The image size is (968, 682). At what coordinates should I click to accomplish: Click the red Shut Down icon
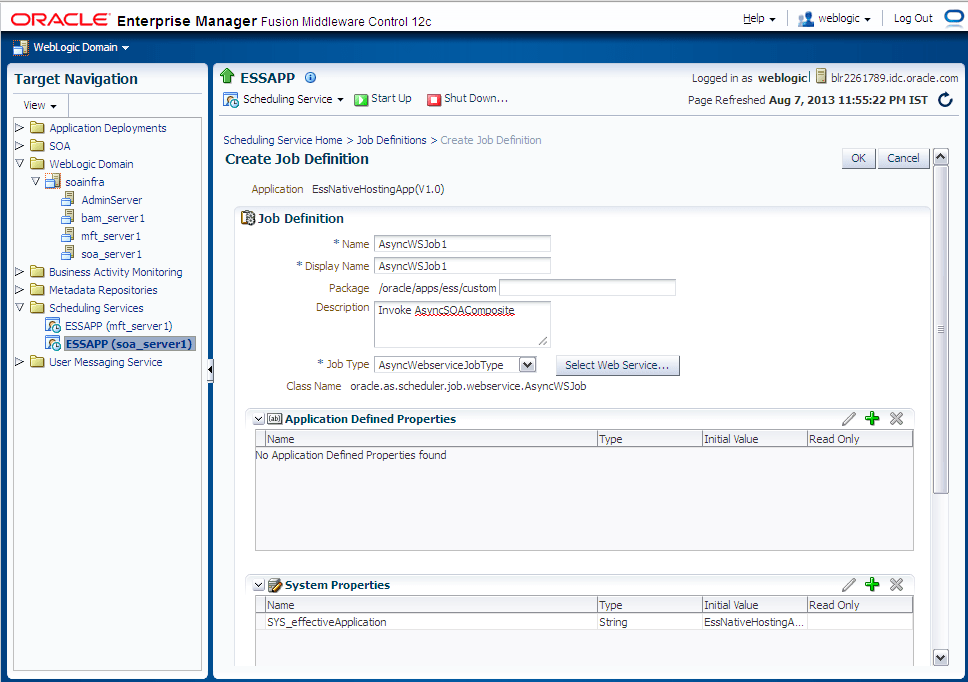(434, 99)
